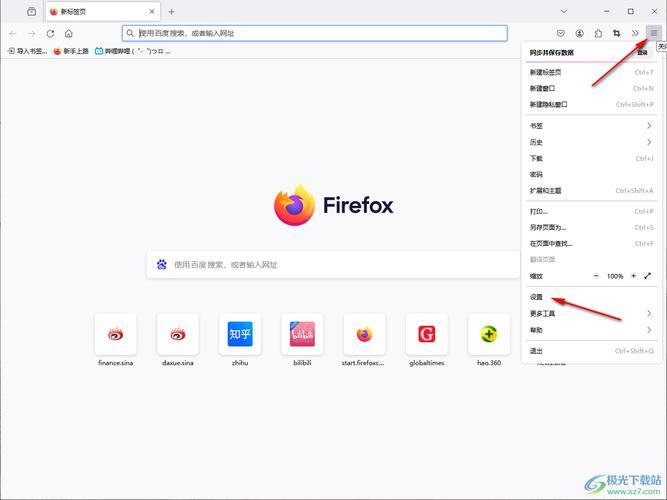Viewport: 667px width, 500px height.
Task: Expand the 书签 submenu
Action: [591, 126]
